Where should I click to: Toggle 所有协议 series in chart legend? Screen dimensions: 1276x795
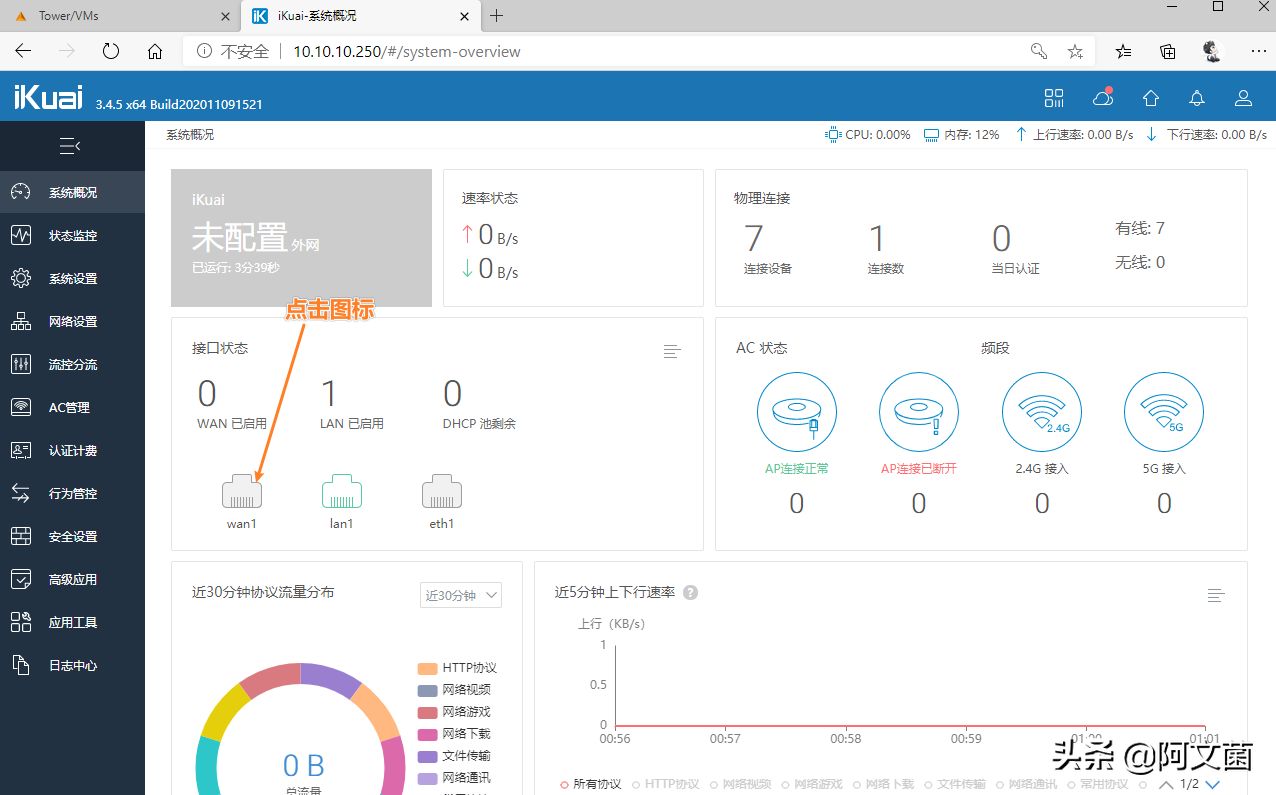point(590,784)
